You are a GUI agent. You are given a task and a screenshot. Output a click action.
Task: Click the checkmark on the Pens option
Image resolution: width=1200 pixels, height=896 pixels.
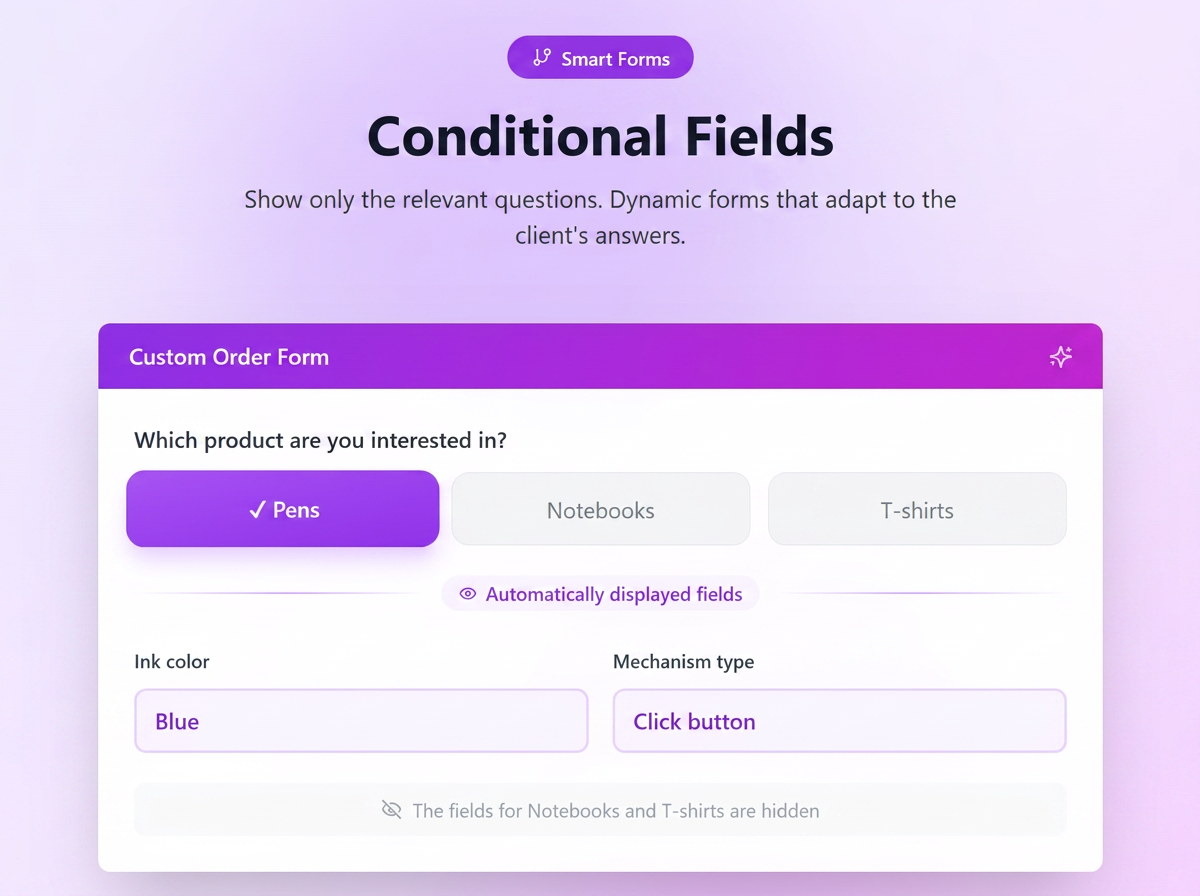tap(256, 510)
